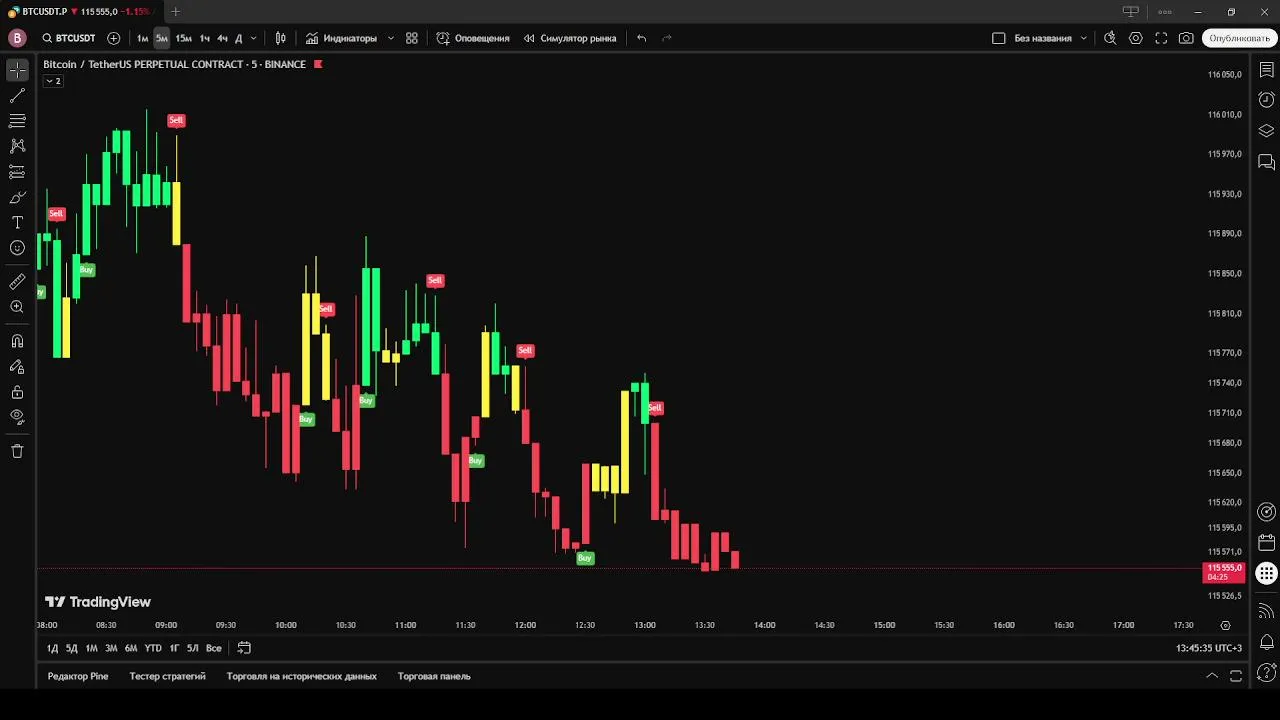Screen dimensions: 1280x720
Task: Select the chart layout square icon
Action: click(x=998, y=38)
